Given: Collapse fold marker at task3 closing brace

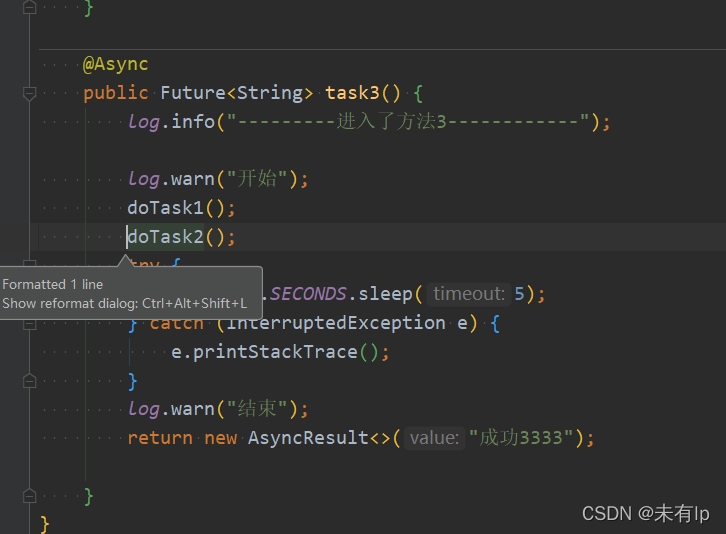Looking at the screenshot, I should pos(30,496).
